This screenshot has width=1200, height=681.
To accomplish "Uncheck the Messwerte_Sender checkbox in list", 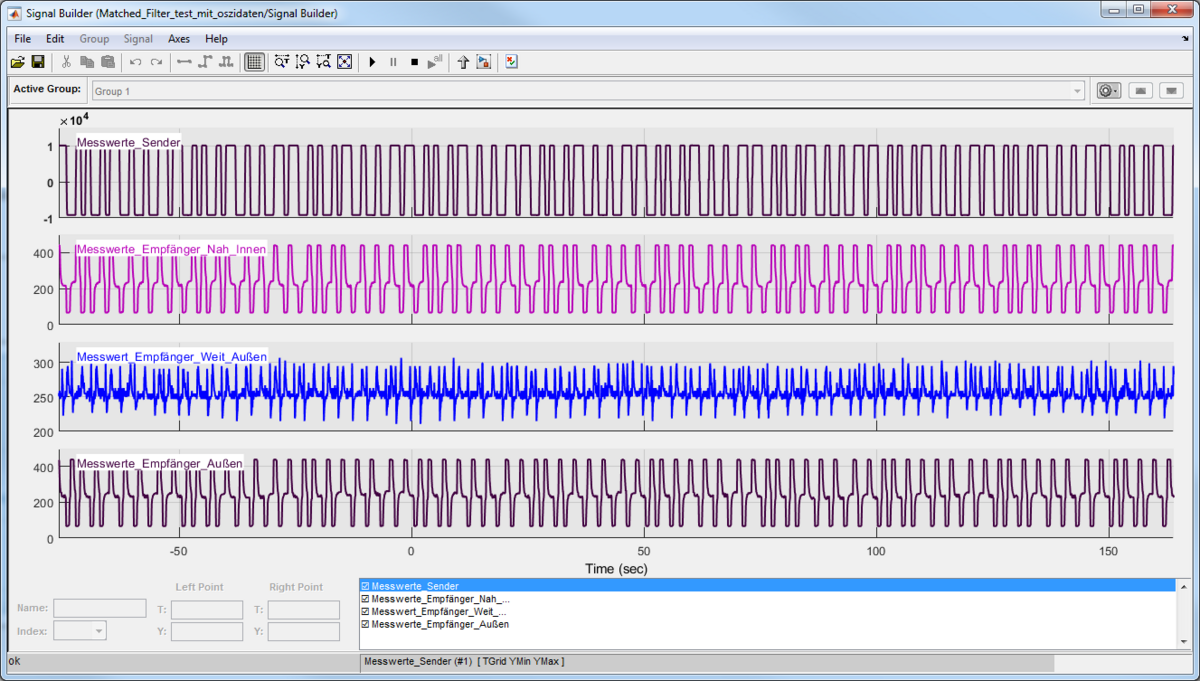I will pyautogui.click(x=366, y=586).
